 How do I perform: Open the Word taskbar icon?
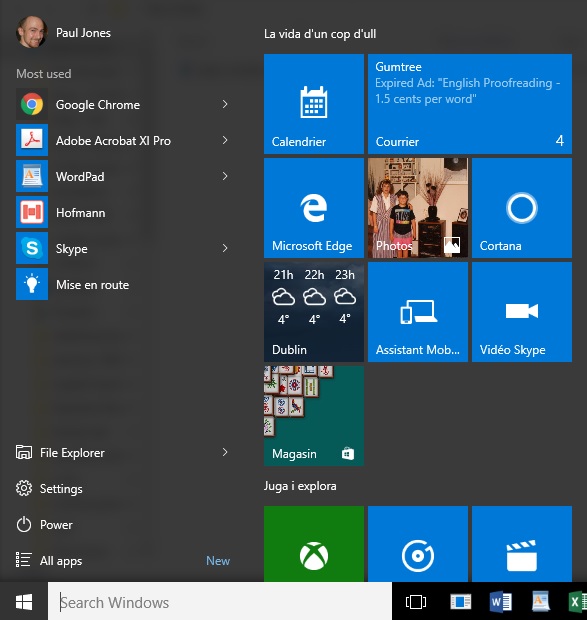[500, 602]
